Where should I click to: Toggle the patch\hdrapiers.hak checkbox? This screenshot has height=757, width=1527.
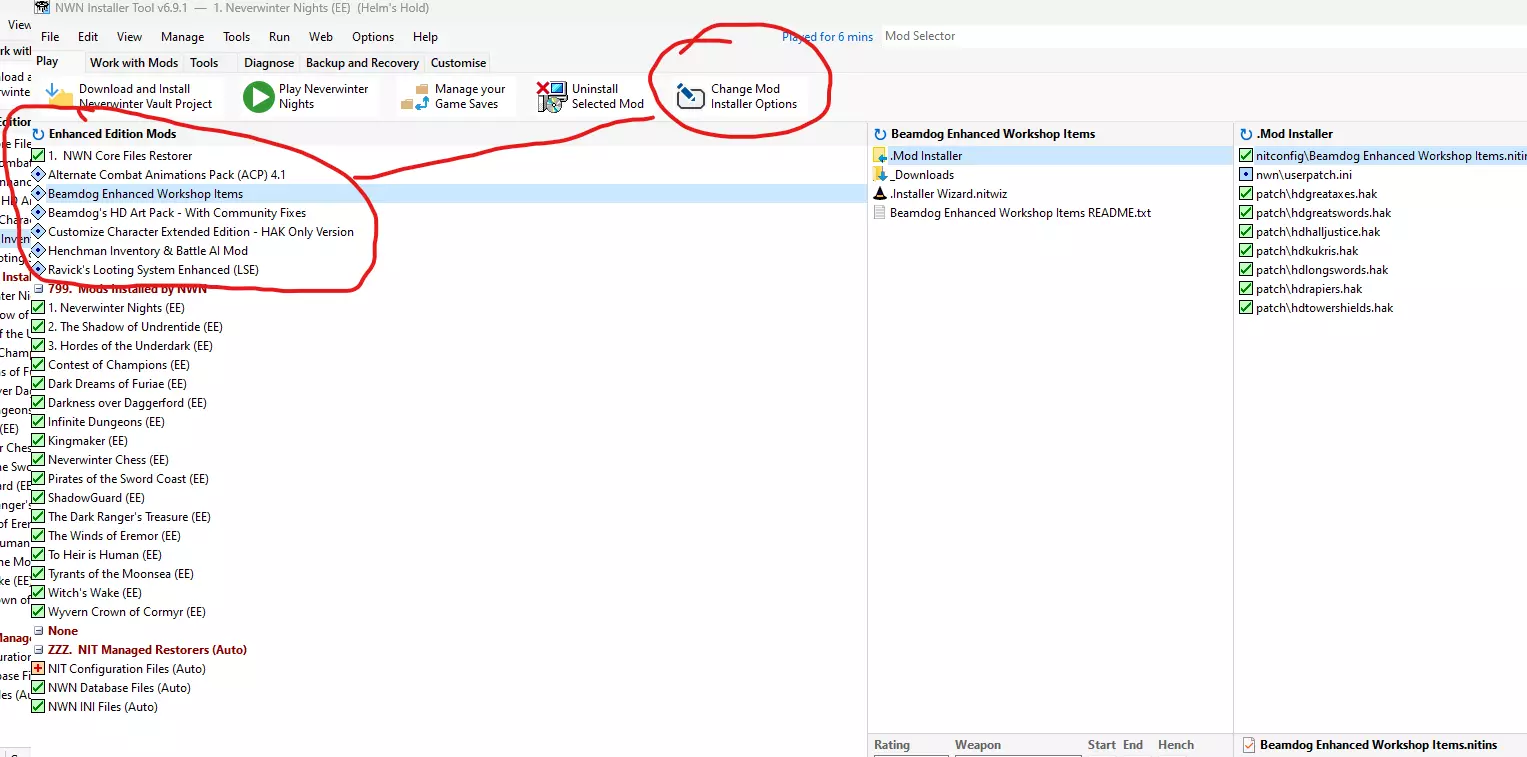[1246, 289]
